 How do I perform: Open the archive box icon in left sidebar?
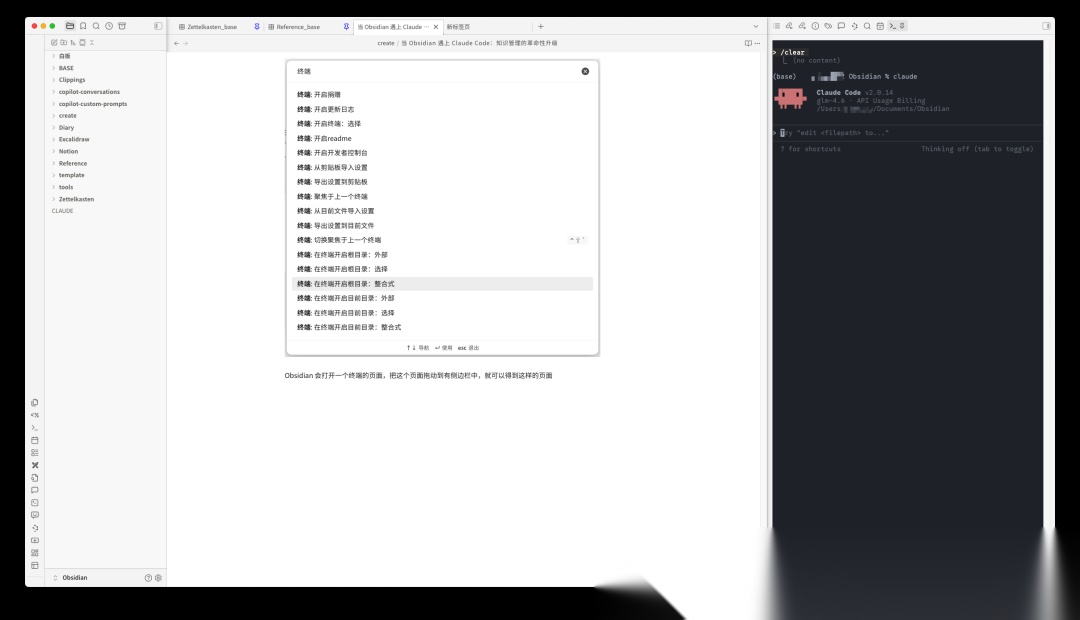[x=122, y=26]
